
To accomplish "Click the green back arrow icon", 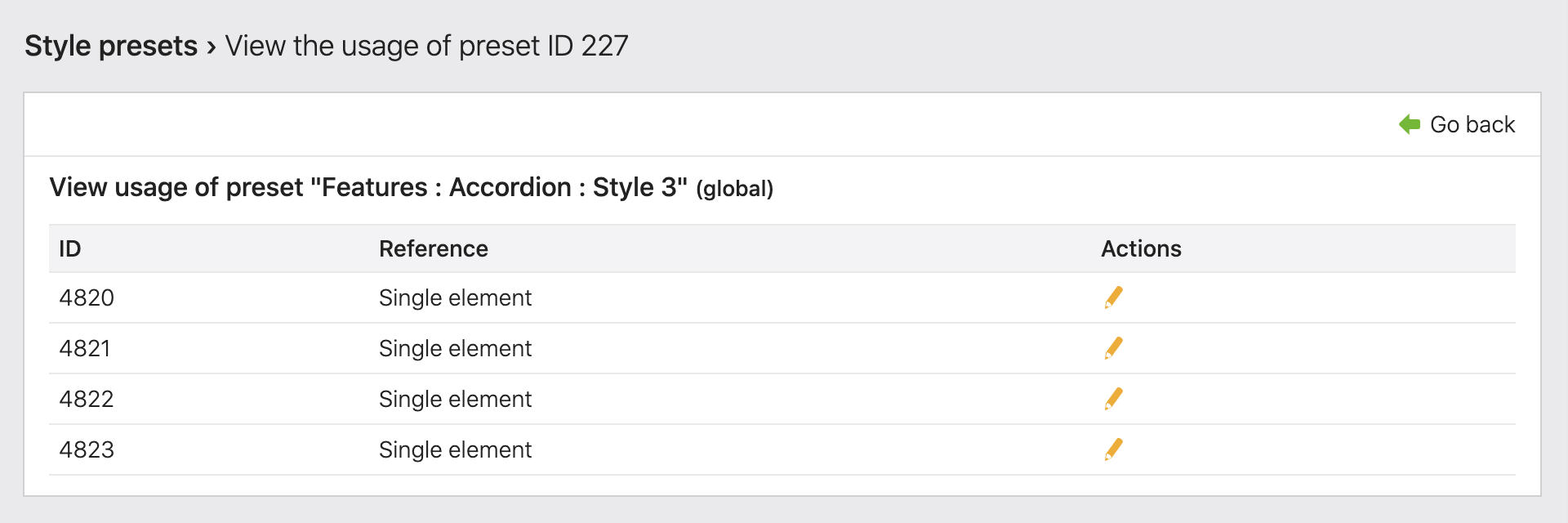I will pyautogui.click(x=1408, y=124).
